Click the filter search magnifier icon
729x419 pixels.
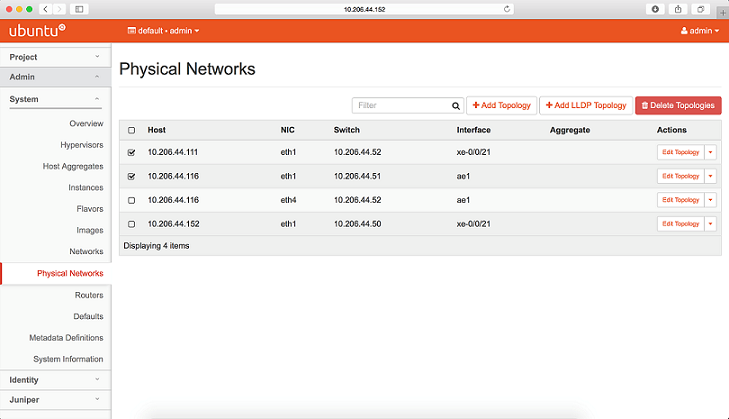coord(456,106)
